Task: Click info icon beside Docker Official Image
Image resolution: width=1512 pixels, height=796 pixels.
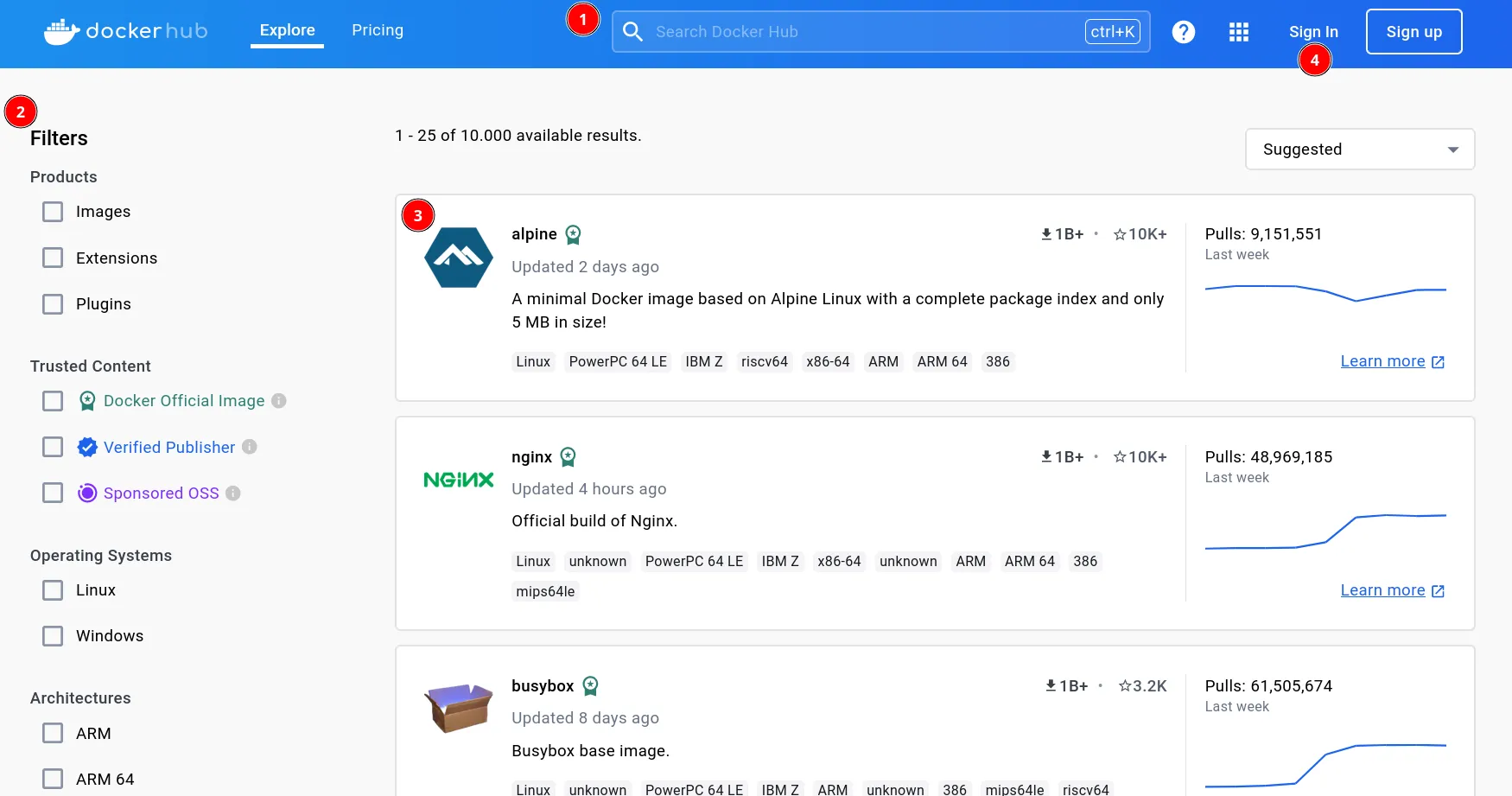Action: 279,401
